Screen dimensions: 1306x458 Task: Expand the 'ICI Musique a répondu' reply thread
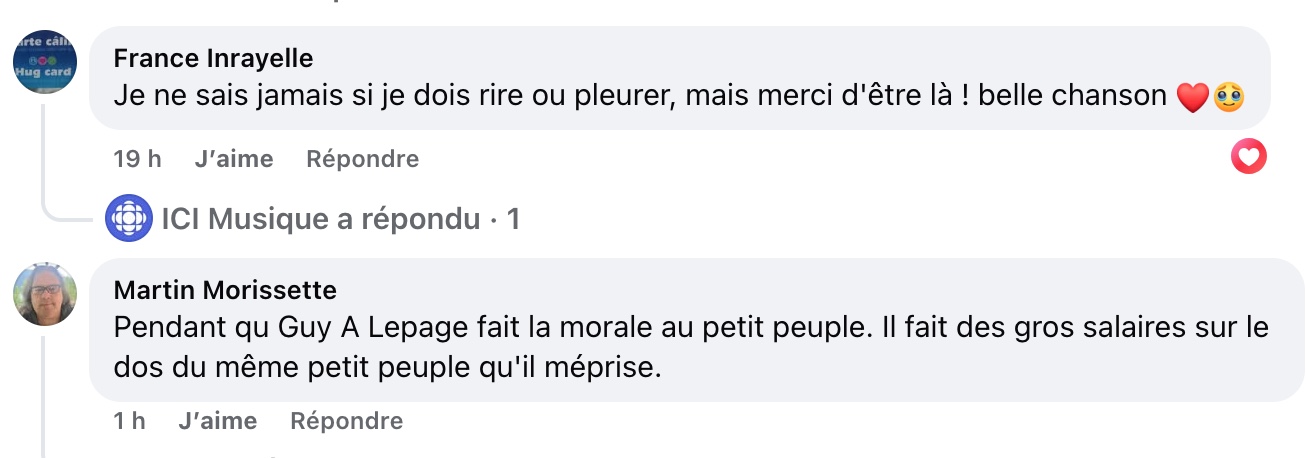click(x=320, y=219)
